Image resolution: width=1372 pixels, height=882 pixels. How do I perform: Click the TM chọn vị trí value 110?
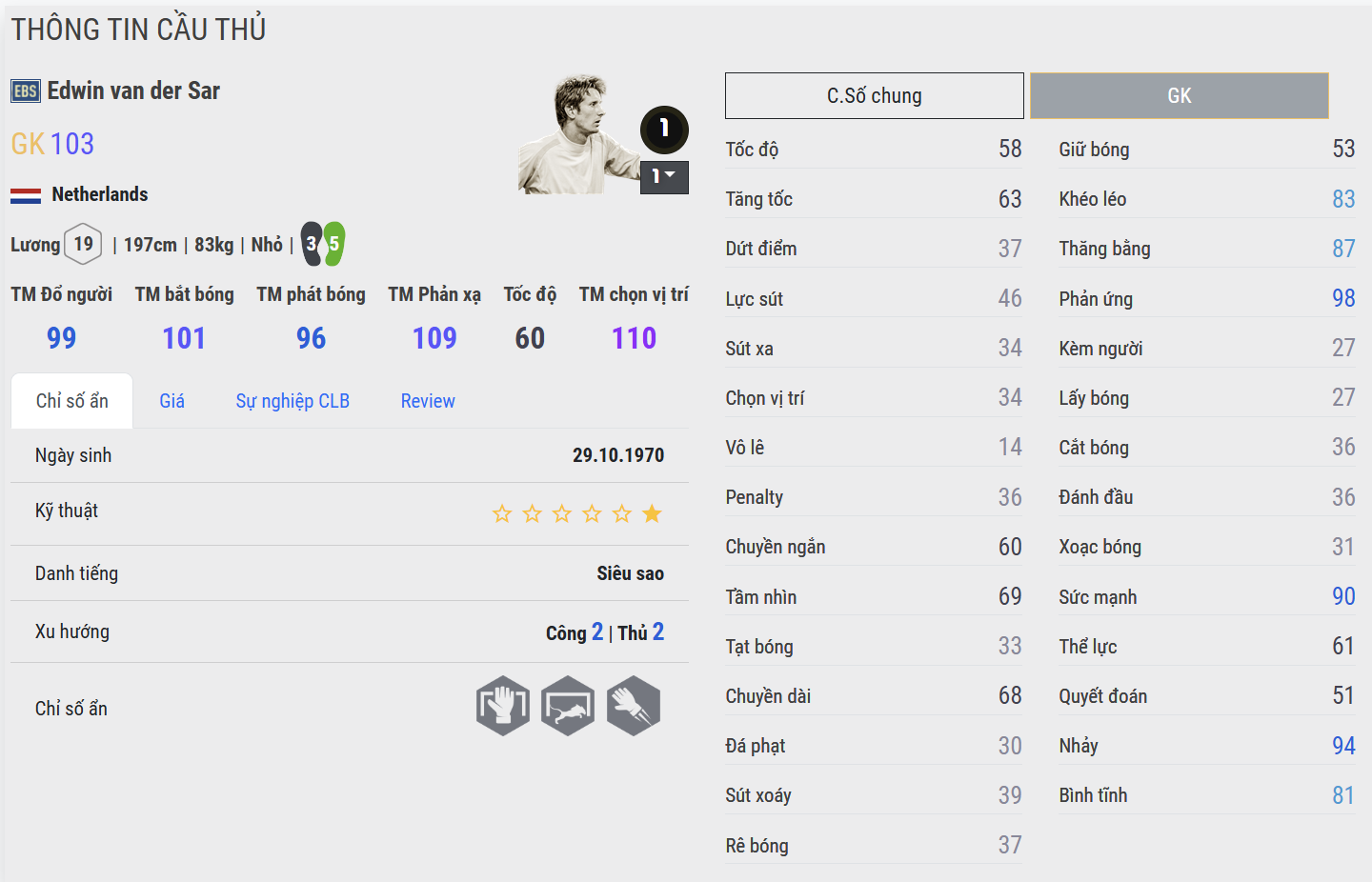click(635, 338)
